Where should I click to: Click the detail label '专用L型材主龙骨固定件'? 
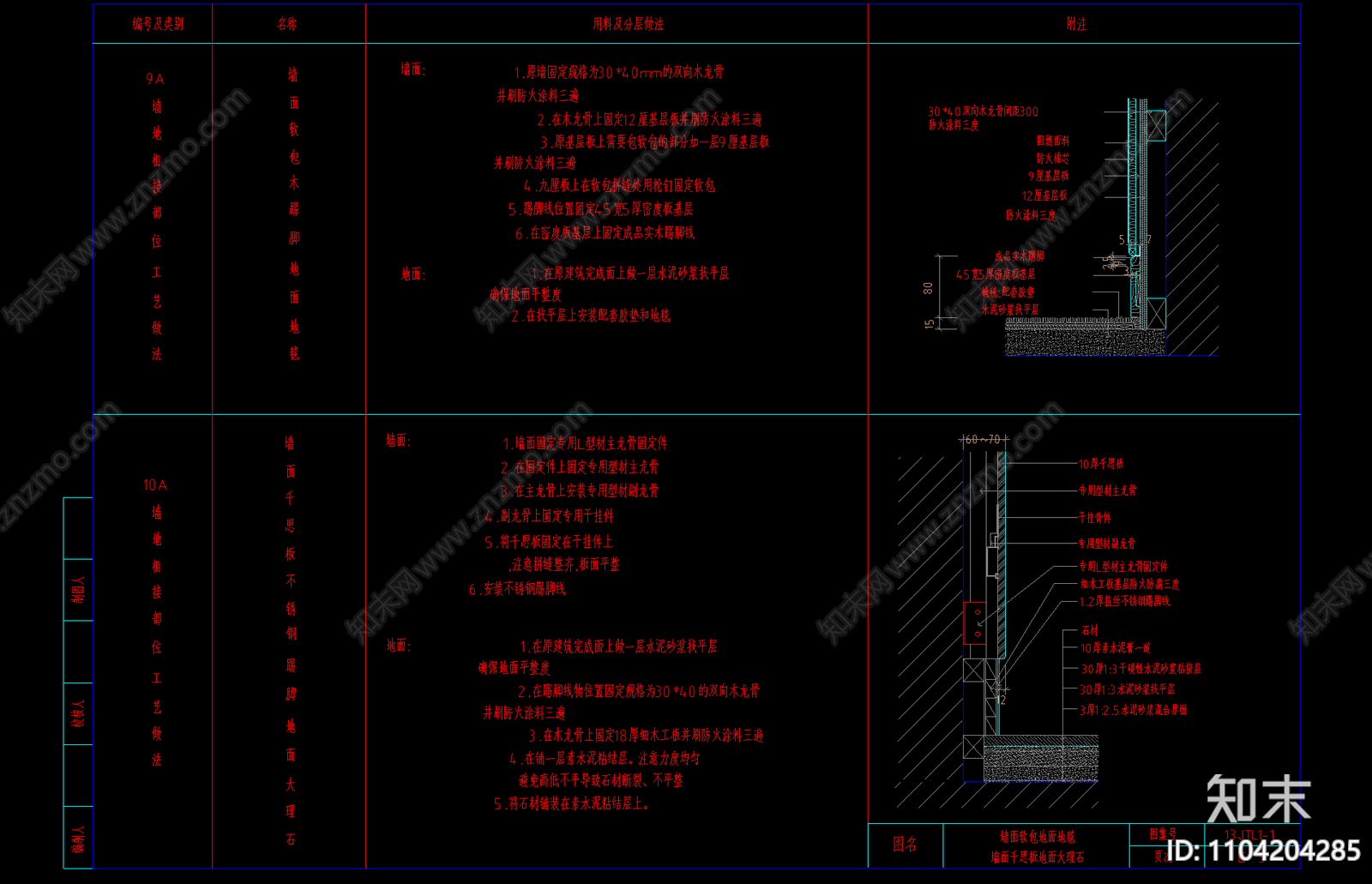(1123, 567)
